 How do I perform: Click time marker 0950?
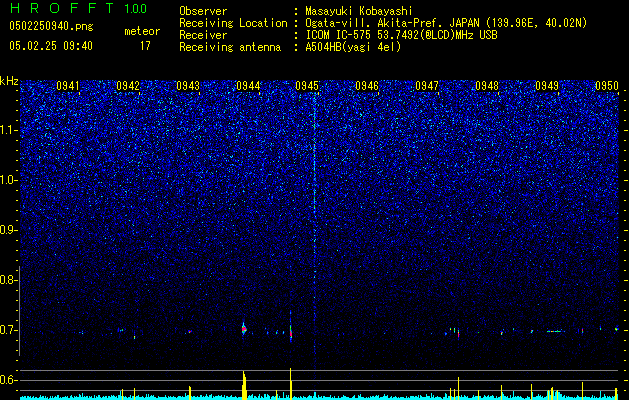tap(607, 85)
